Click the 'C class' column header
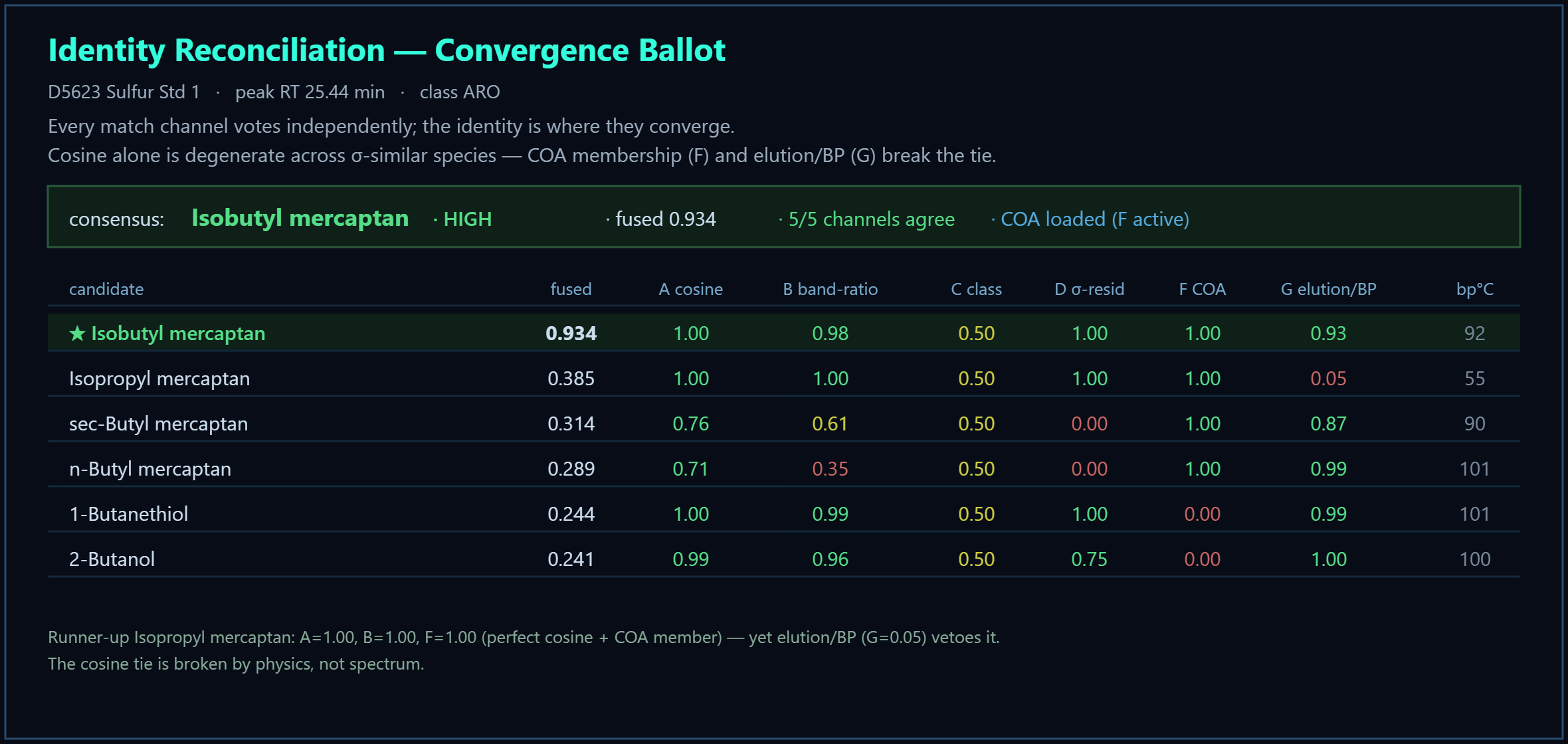This screenshot has width=1568, height=744. (x=977, y=289)
